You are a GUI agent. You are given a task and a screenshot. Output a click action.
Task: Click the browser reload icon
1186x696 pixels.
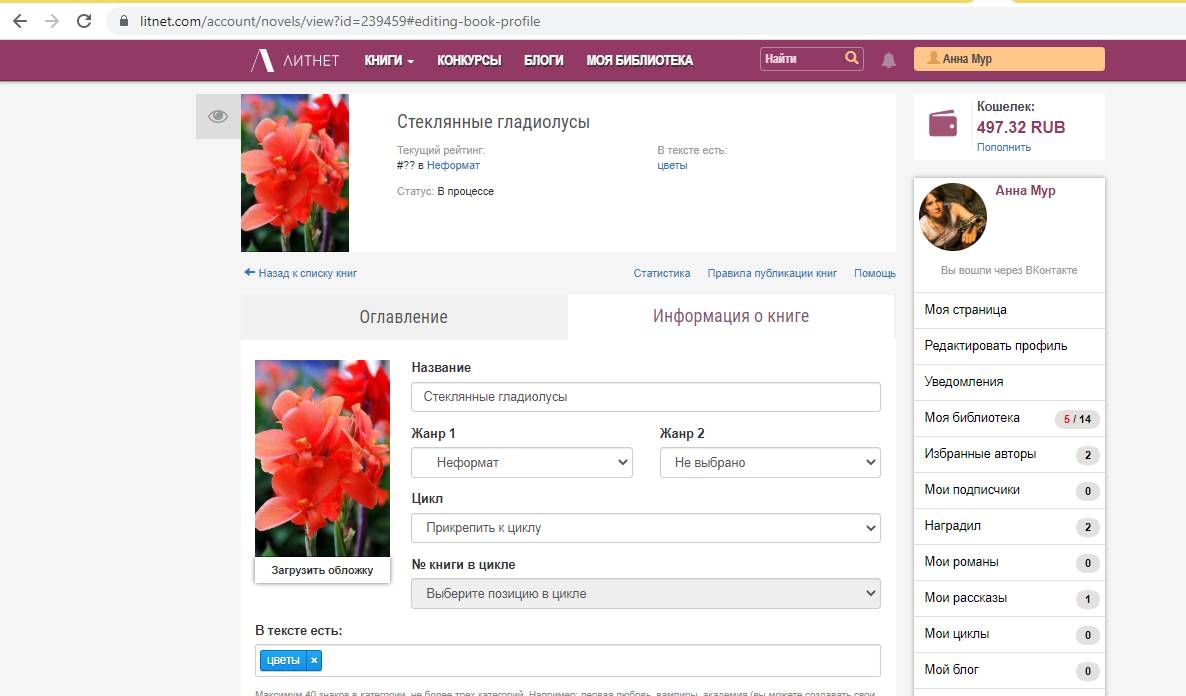click(84, 21)
